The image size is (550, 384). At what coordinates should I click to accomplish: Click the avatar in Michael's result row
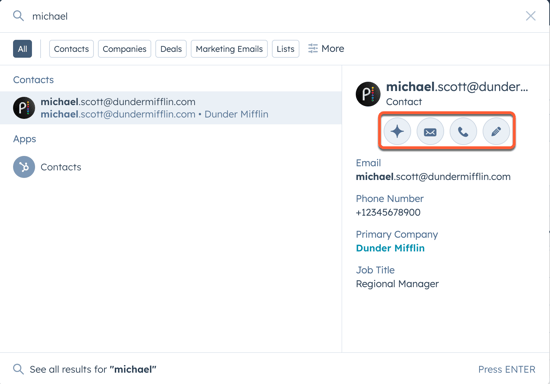24,108
